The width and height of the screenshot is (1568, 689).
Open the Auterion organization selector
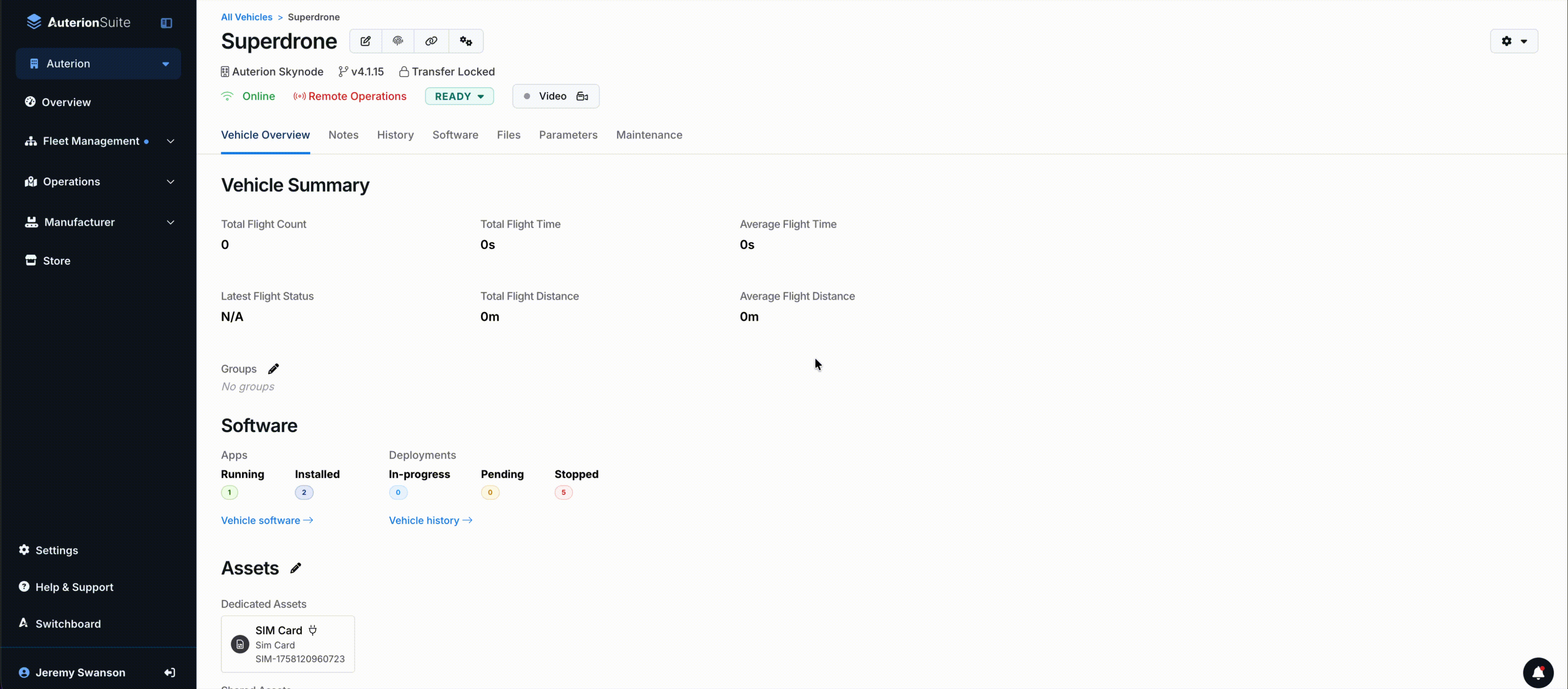(x=98, y=64)
